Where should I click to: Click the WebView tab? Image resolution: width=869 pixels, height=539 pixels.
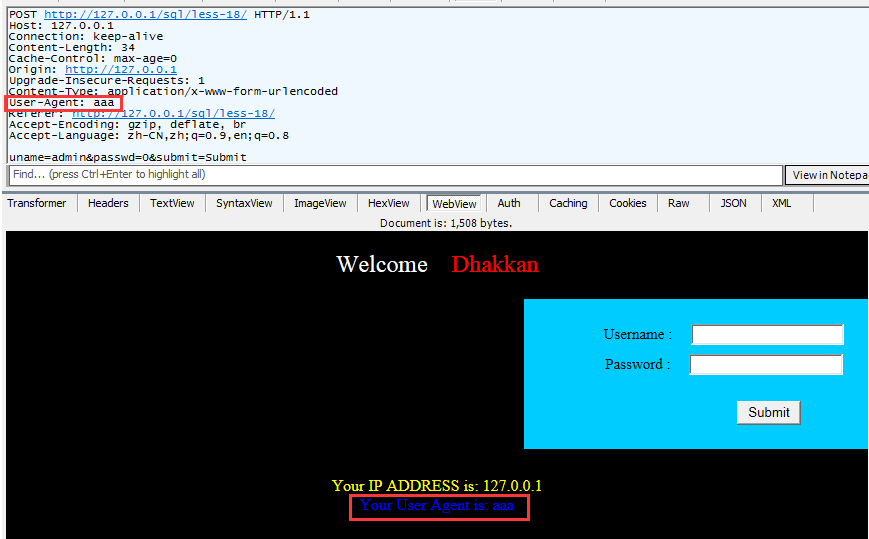tap(454, 203)
